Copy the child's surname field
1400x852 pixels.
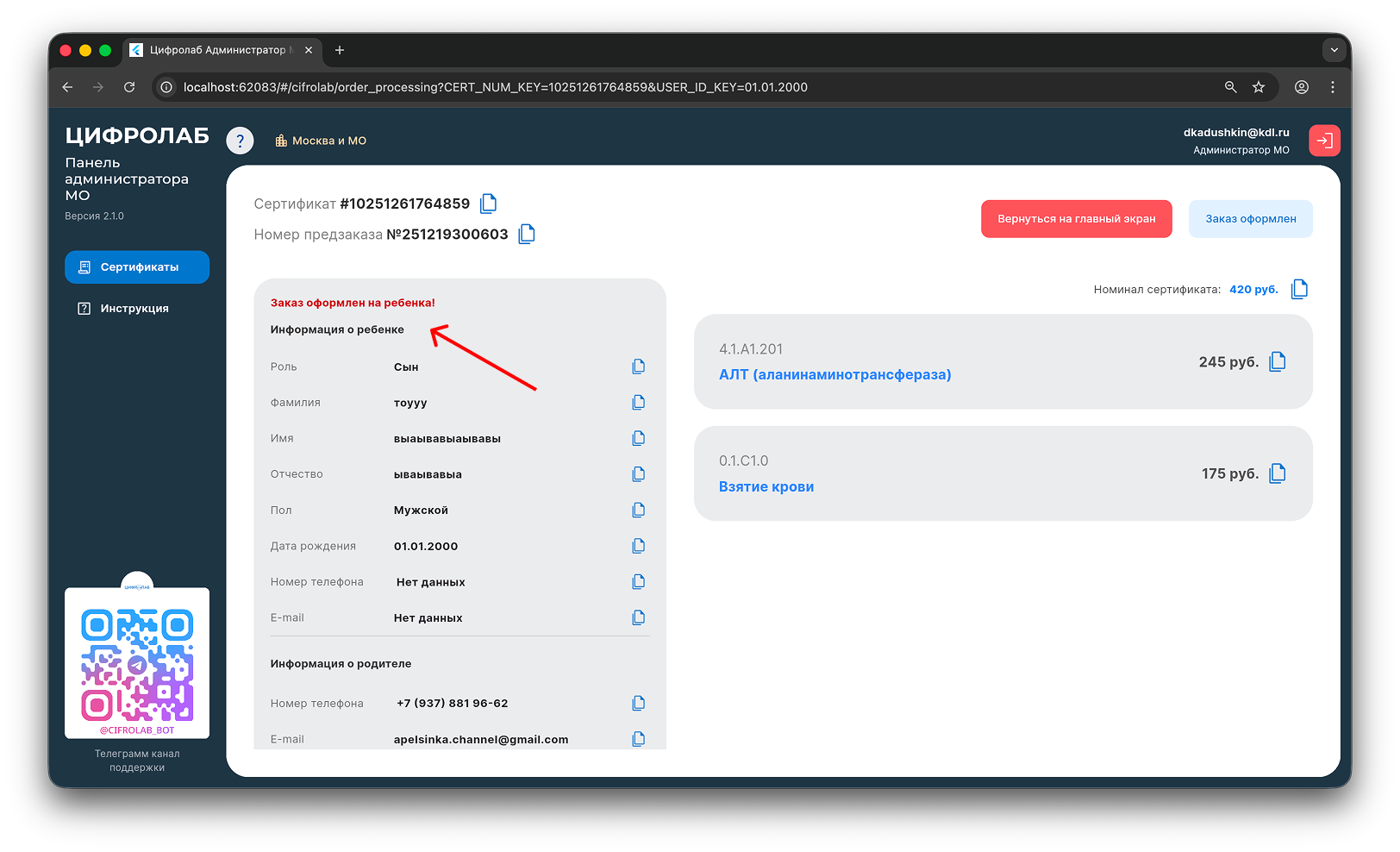[x=638, y=403]
